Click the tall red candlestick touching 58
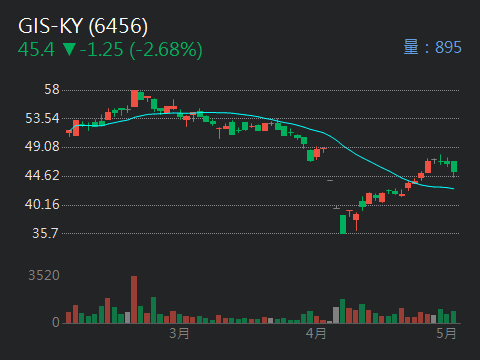The image size is (480, 360). click(134, 99)
